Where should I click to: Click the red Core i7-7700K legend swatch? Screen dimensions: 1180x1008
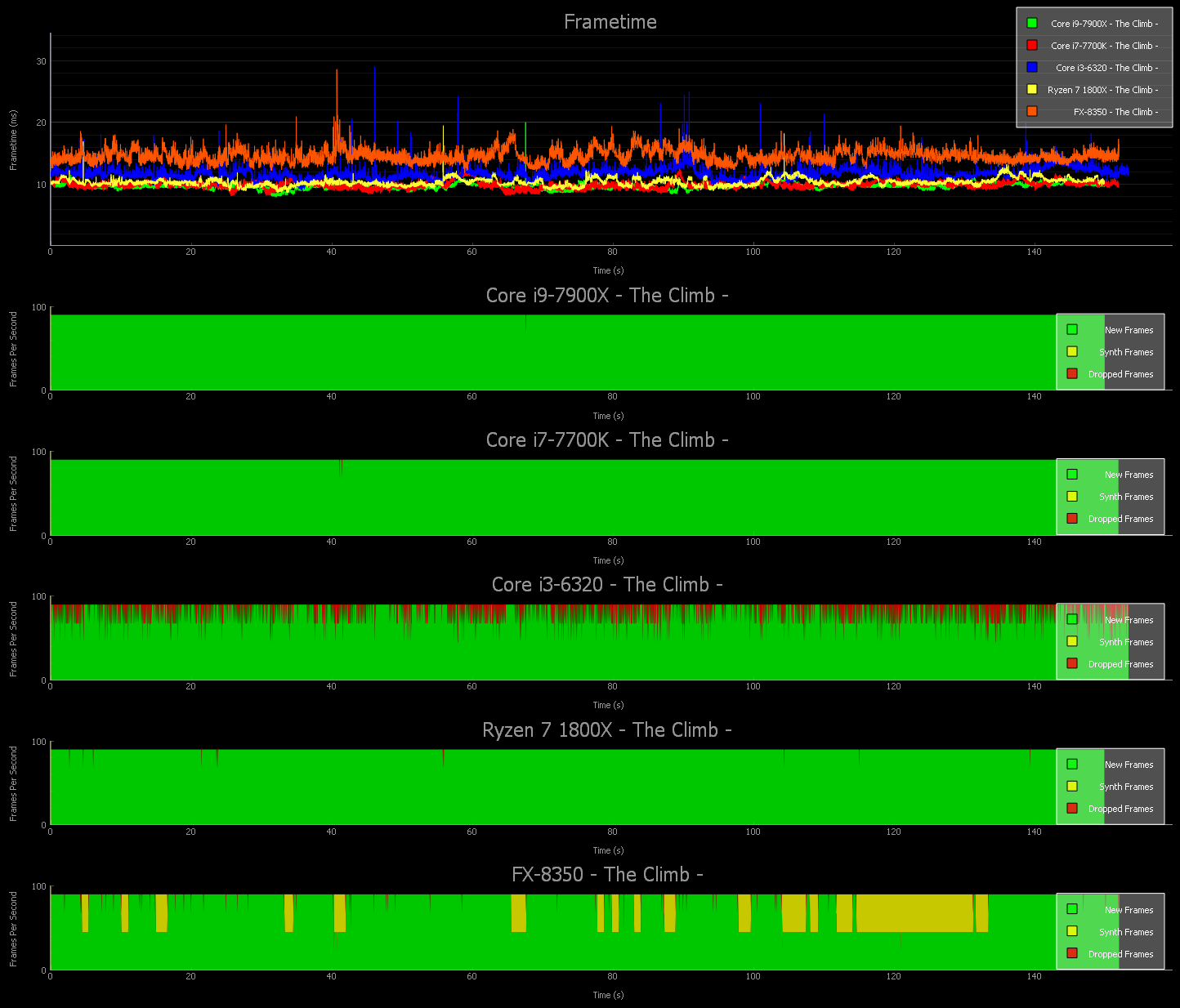coord(1032,46)
